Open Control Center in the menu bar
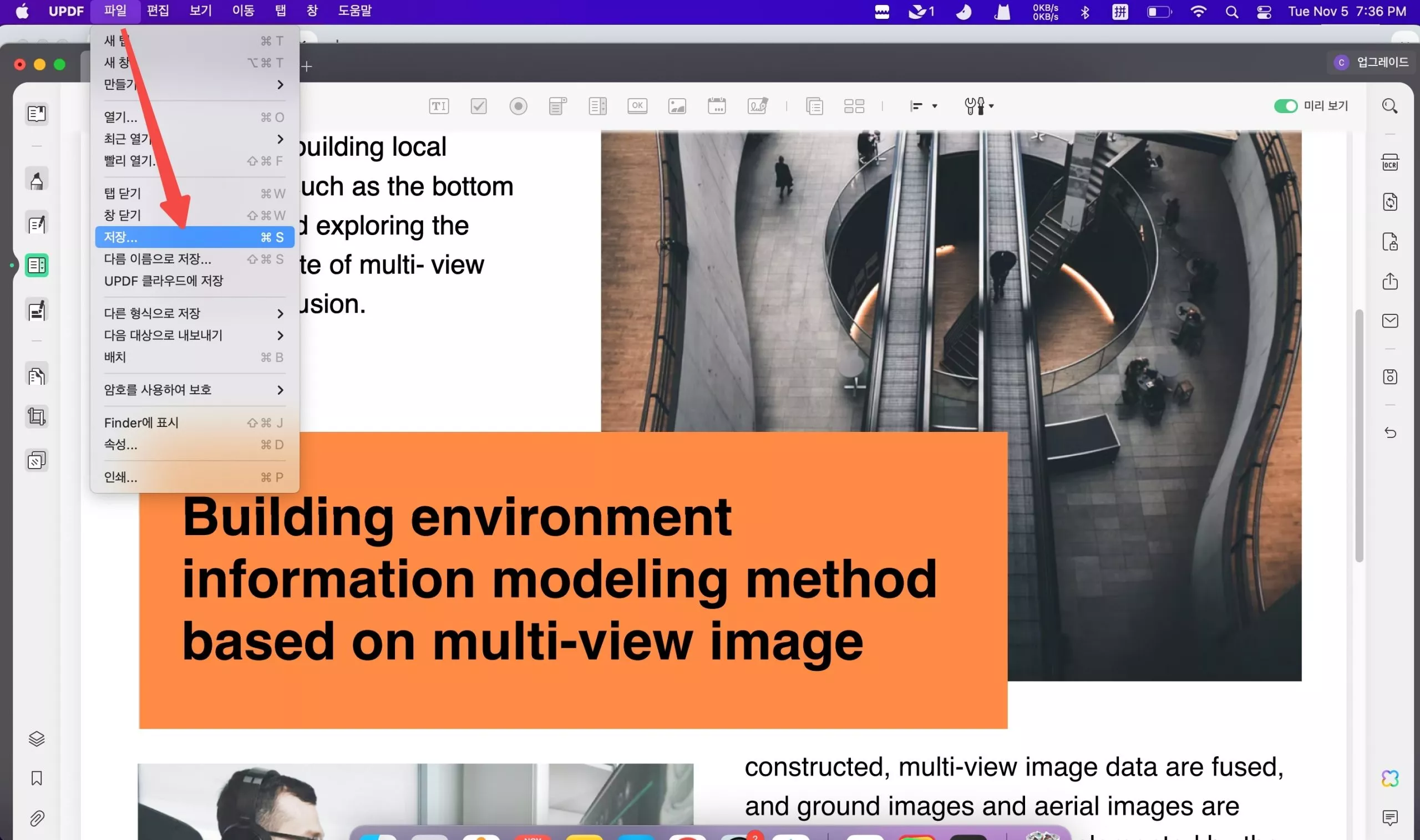The width and height of the screenshot is (1420, 840). [x=1264, y=11]
